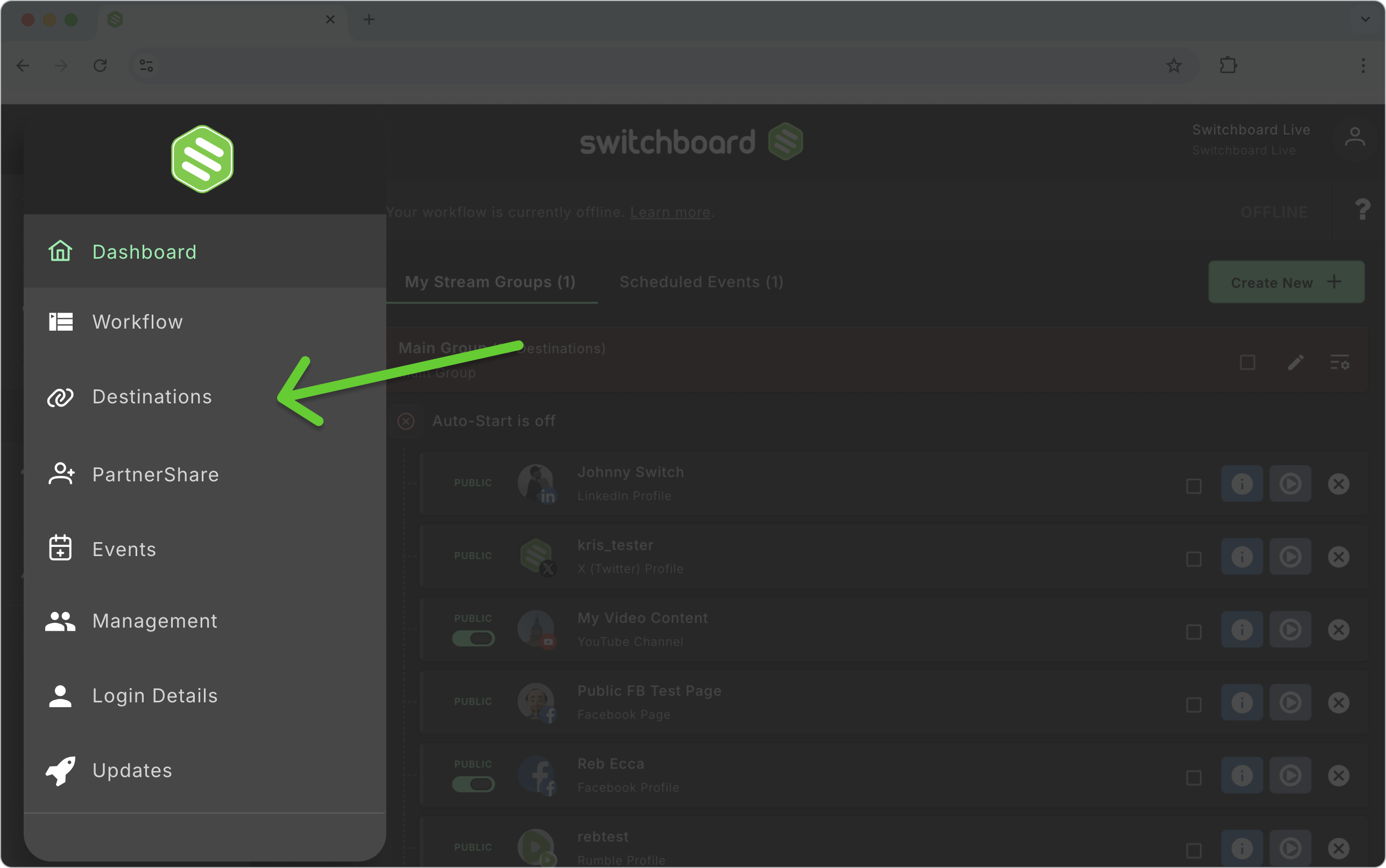1386x868 pixels.
Task: Remove My Video Content destination
Action: (x=1338, y=630)
